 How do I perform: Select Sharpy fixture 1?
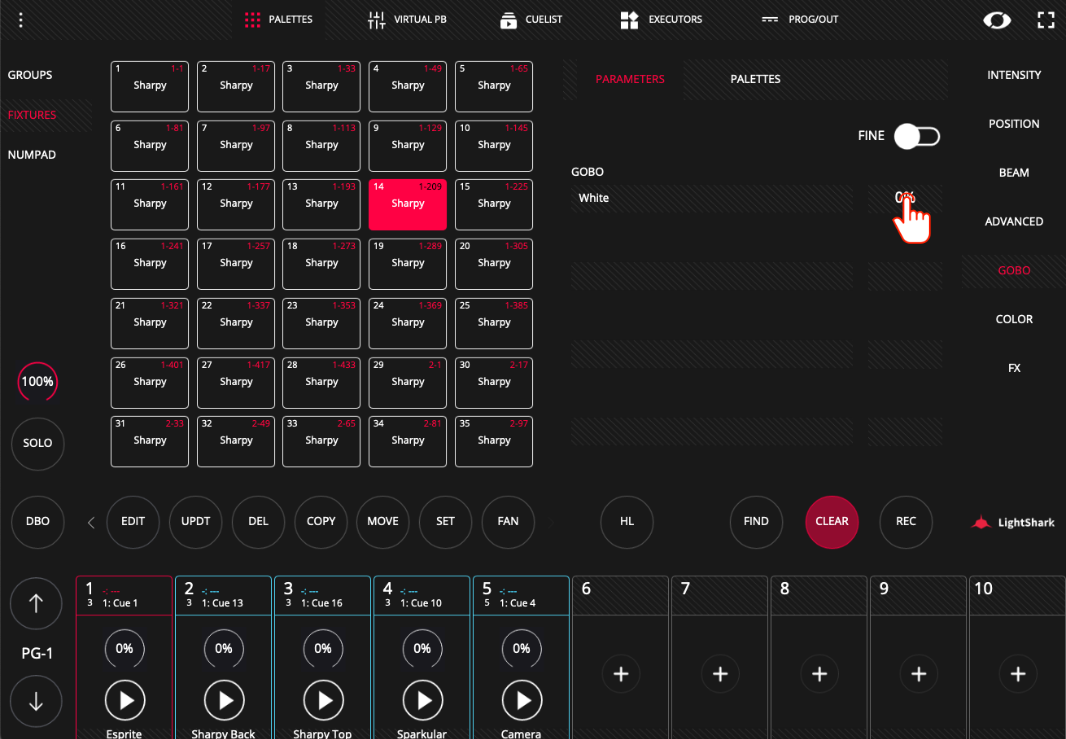pos(150,86)
